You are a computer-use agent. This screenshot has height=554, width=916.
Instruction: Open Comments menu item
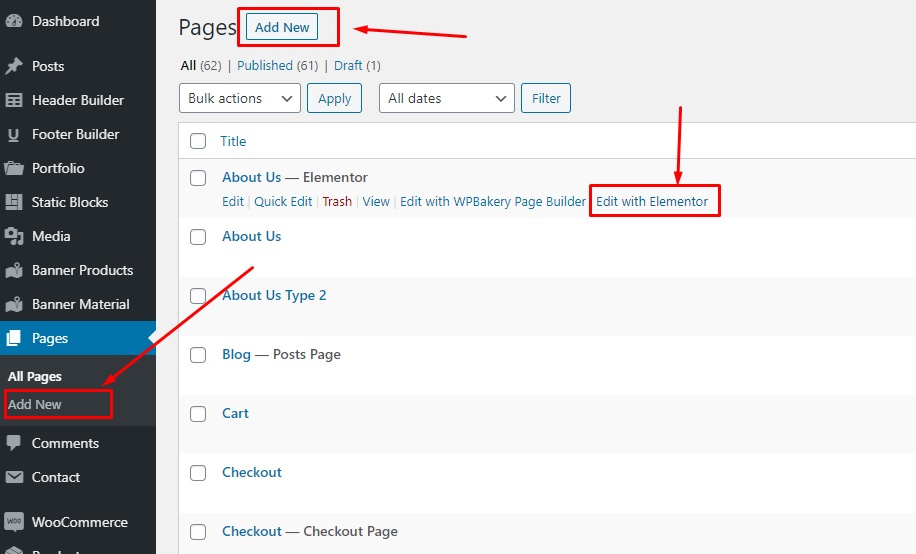tap(65, 443)
